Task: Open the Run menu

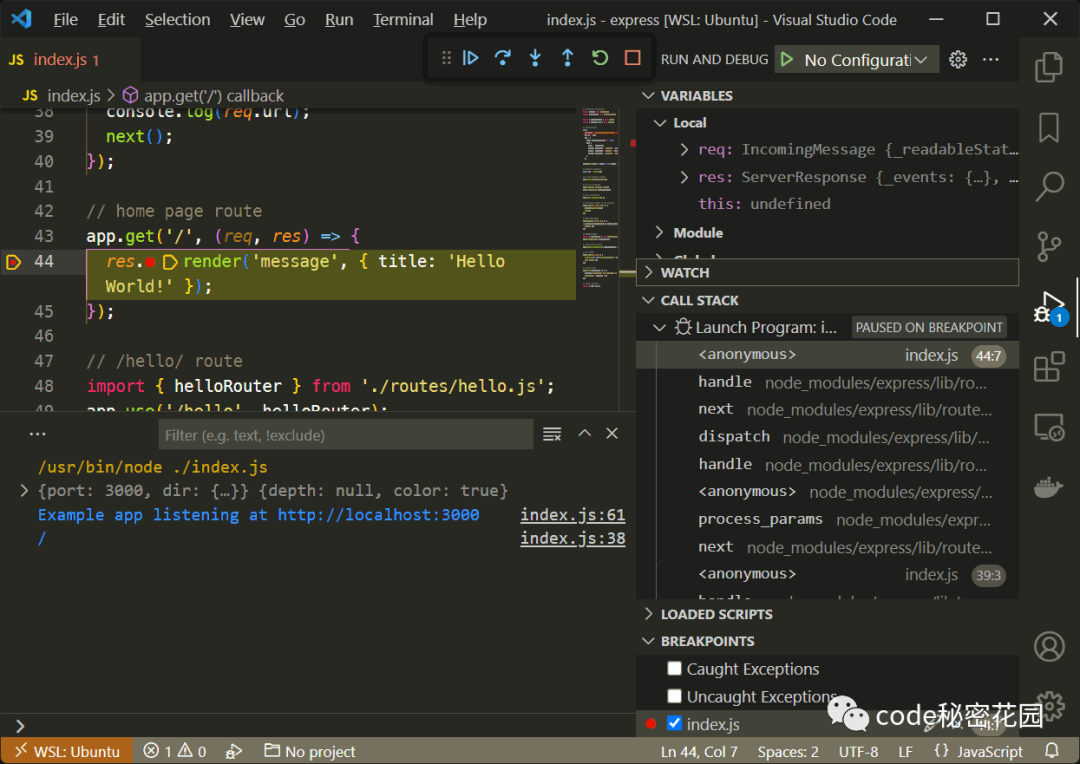Action: click(339, 19)
